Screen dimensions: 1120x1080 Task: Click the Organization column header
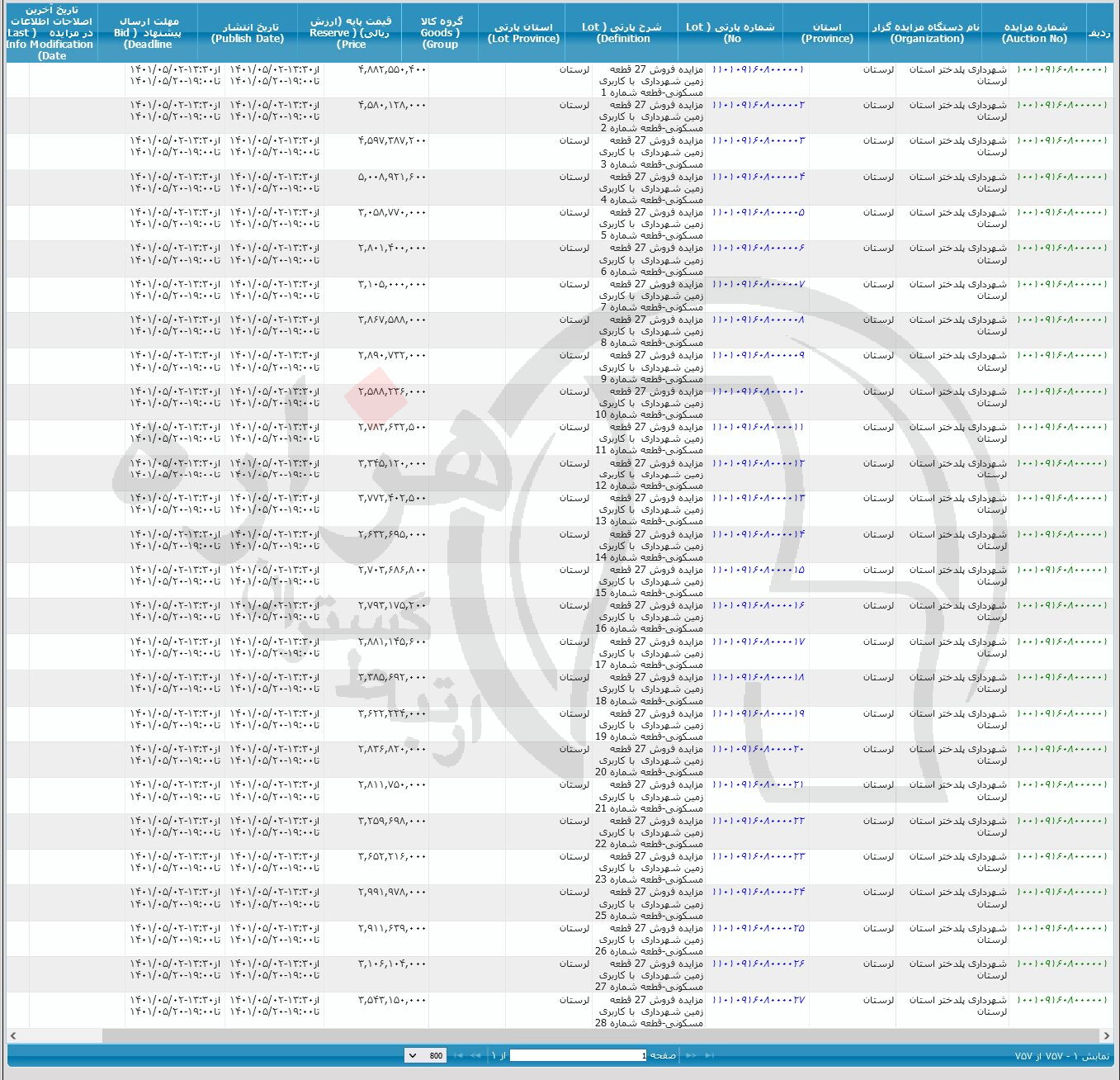pyautogui.click(x=926, y=32)
